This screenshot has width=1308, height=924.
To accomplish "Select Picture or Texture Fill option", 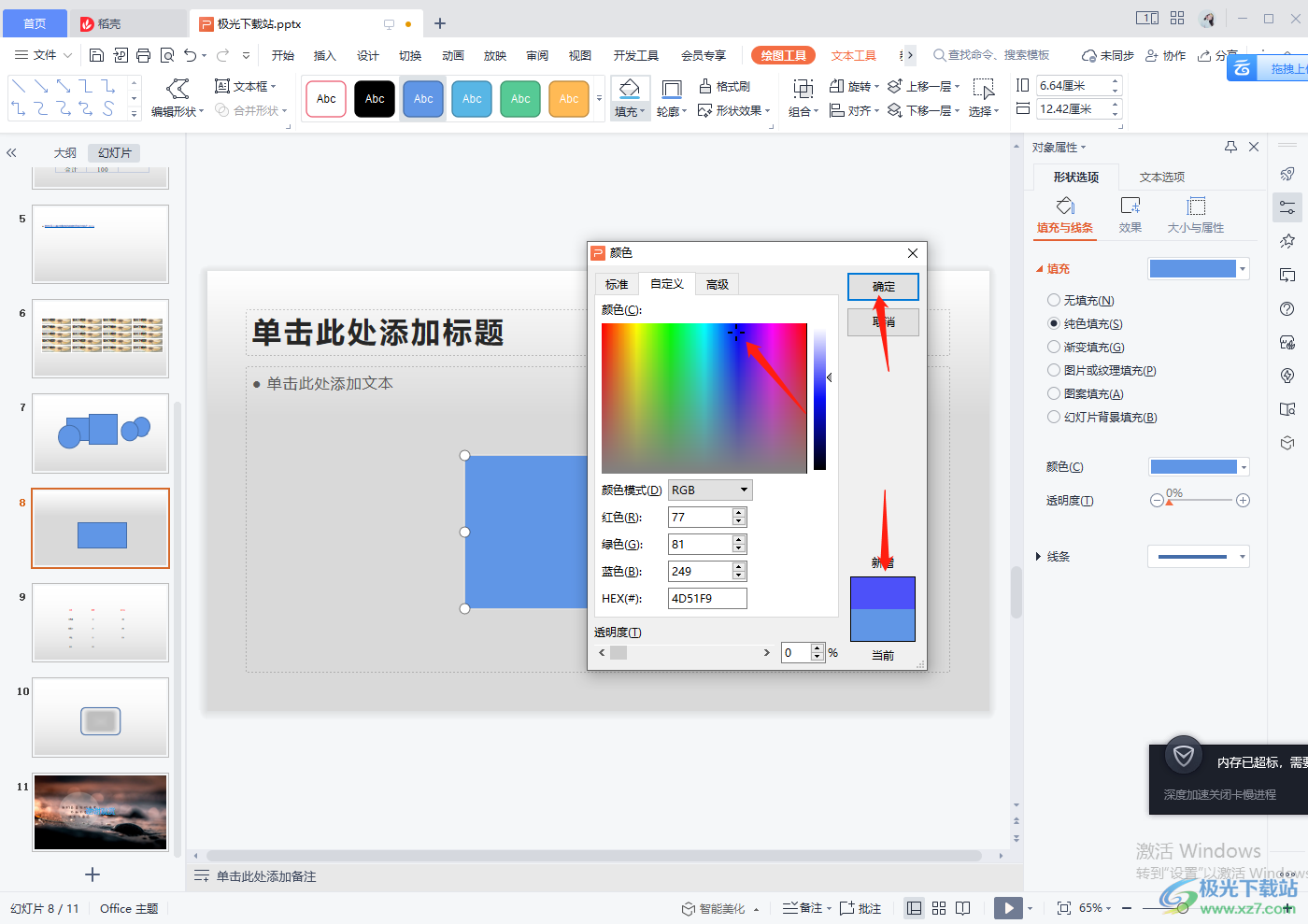I will pos(1054,370).
